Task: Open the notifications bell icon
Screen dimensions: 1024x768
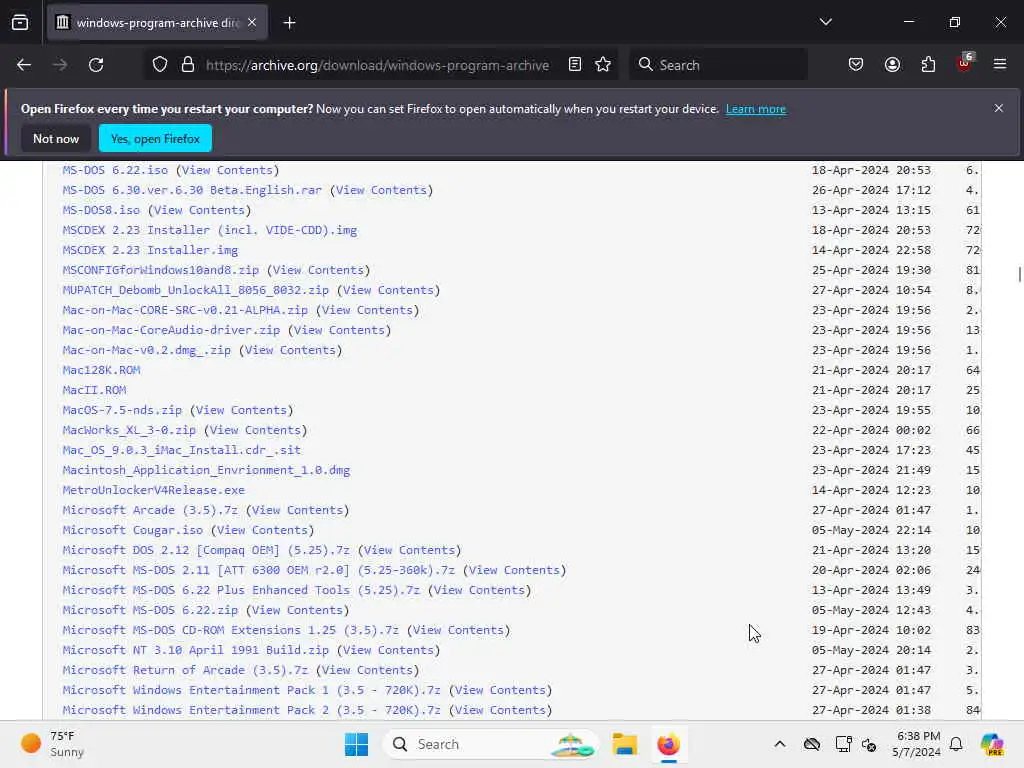Action: point(956,744)
